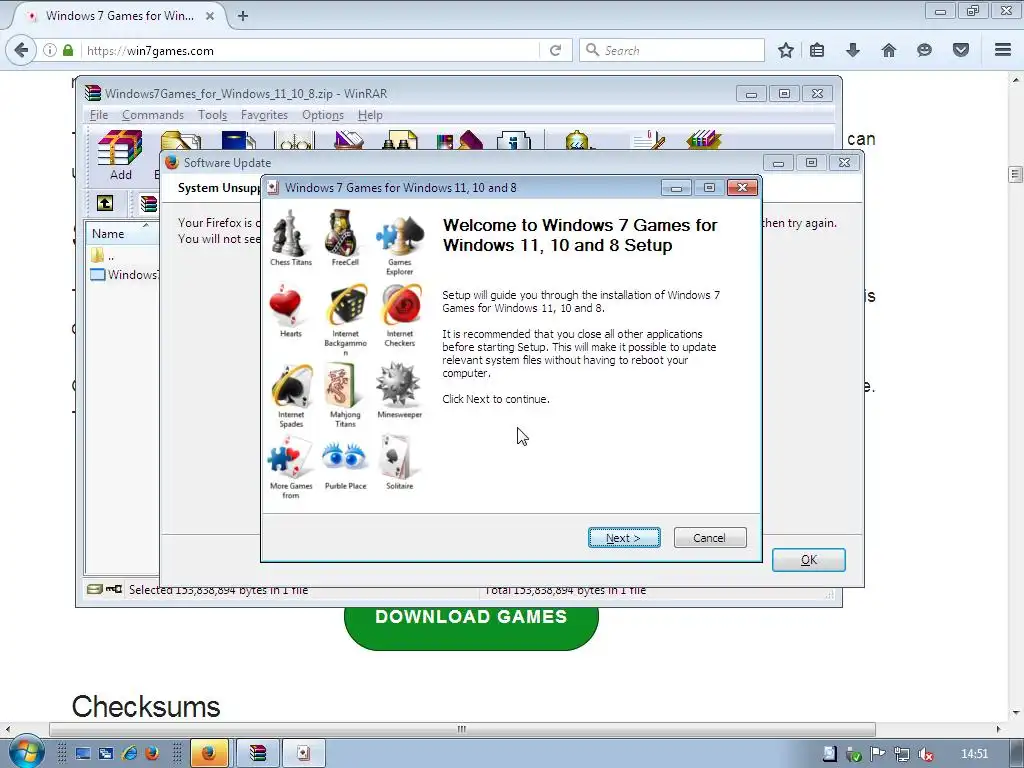Screen dimensions: 1024x768
Task: Switch to WinRAR taskbar button
Action: click(258, 754)
